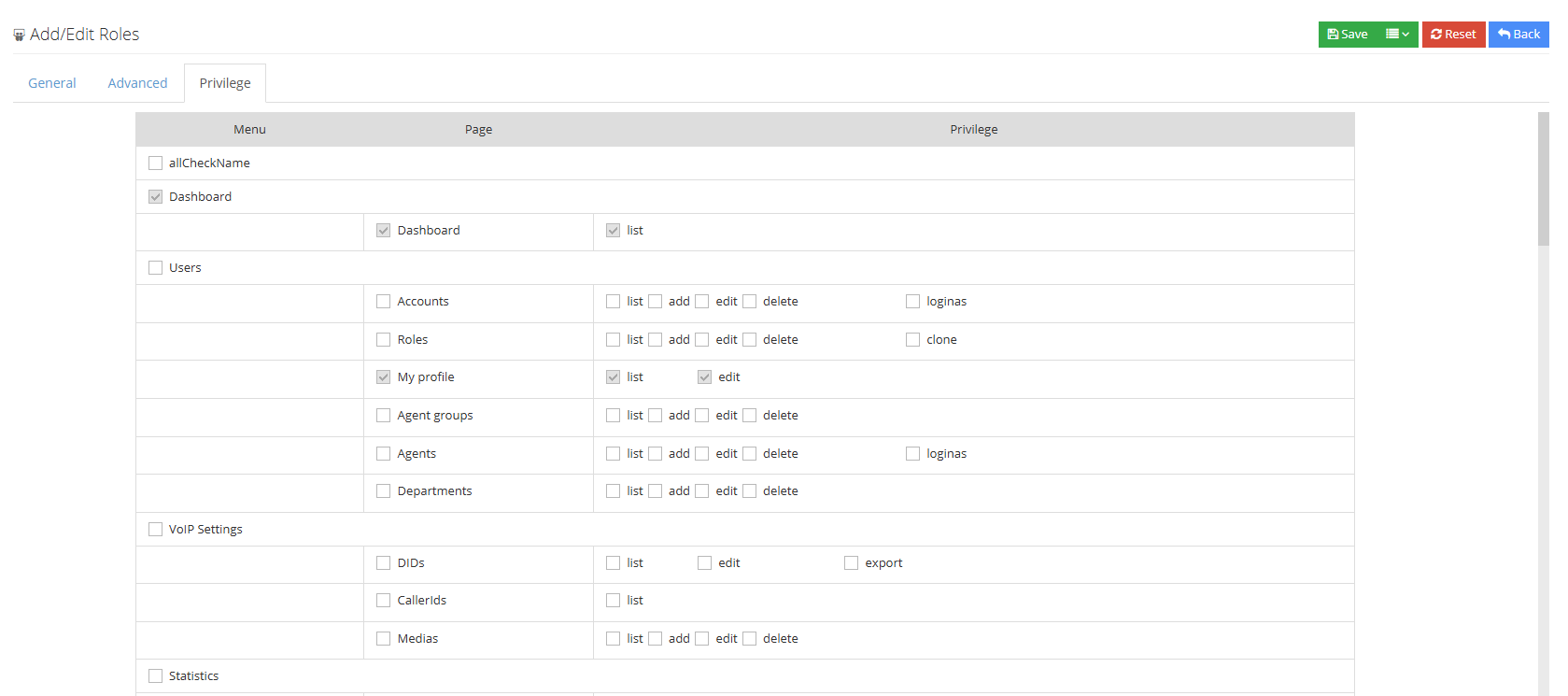Enable edit privilege for Departments
Screen dimensions: 1568x696
(x=701, y=491)
